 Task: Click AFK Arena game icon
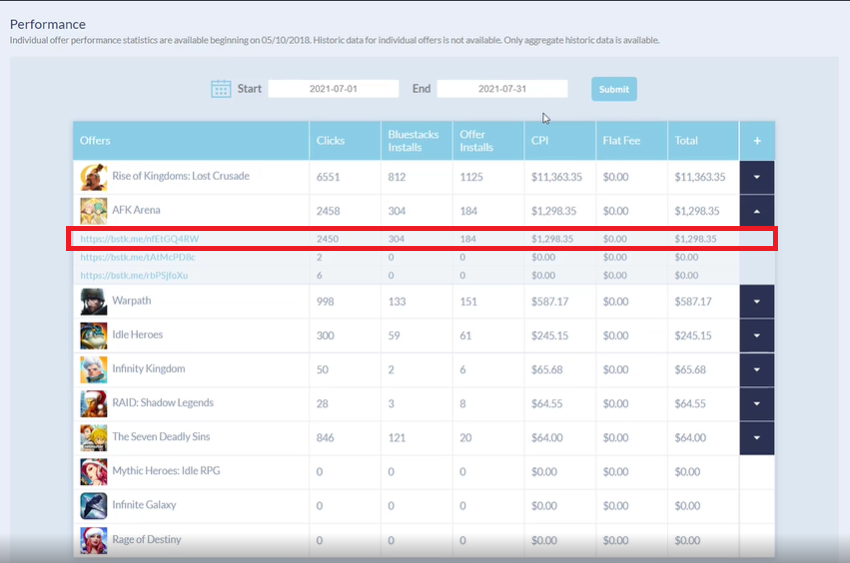[94, 211]
